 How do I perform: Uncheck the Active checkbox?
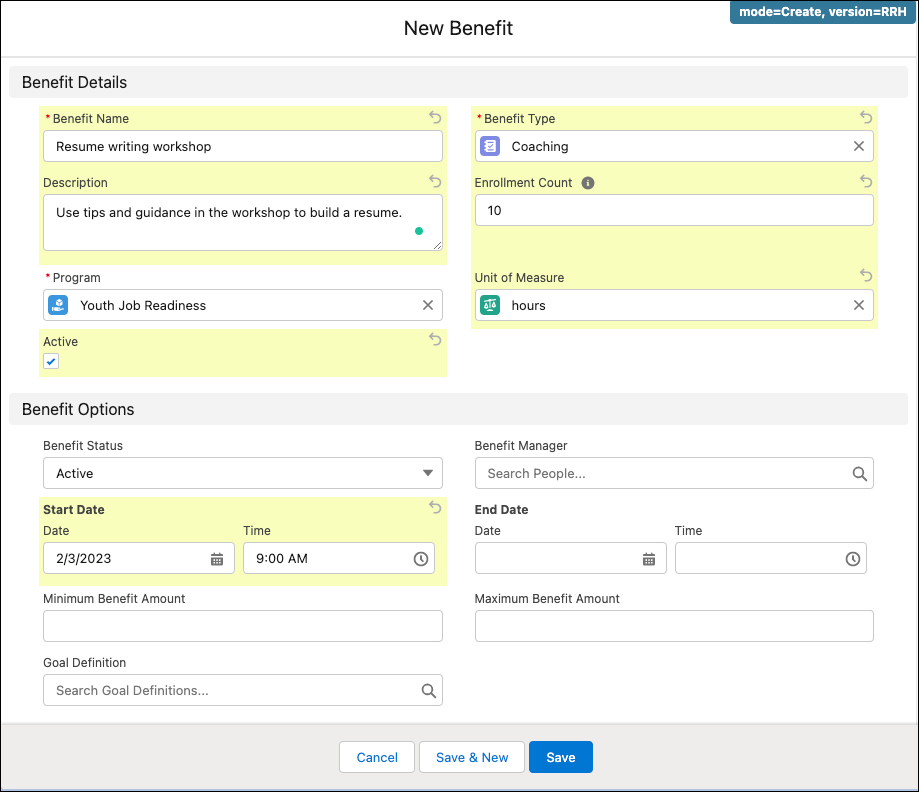[x=51, y=361]
